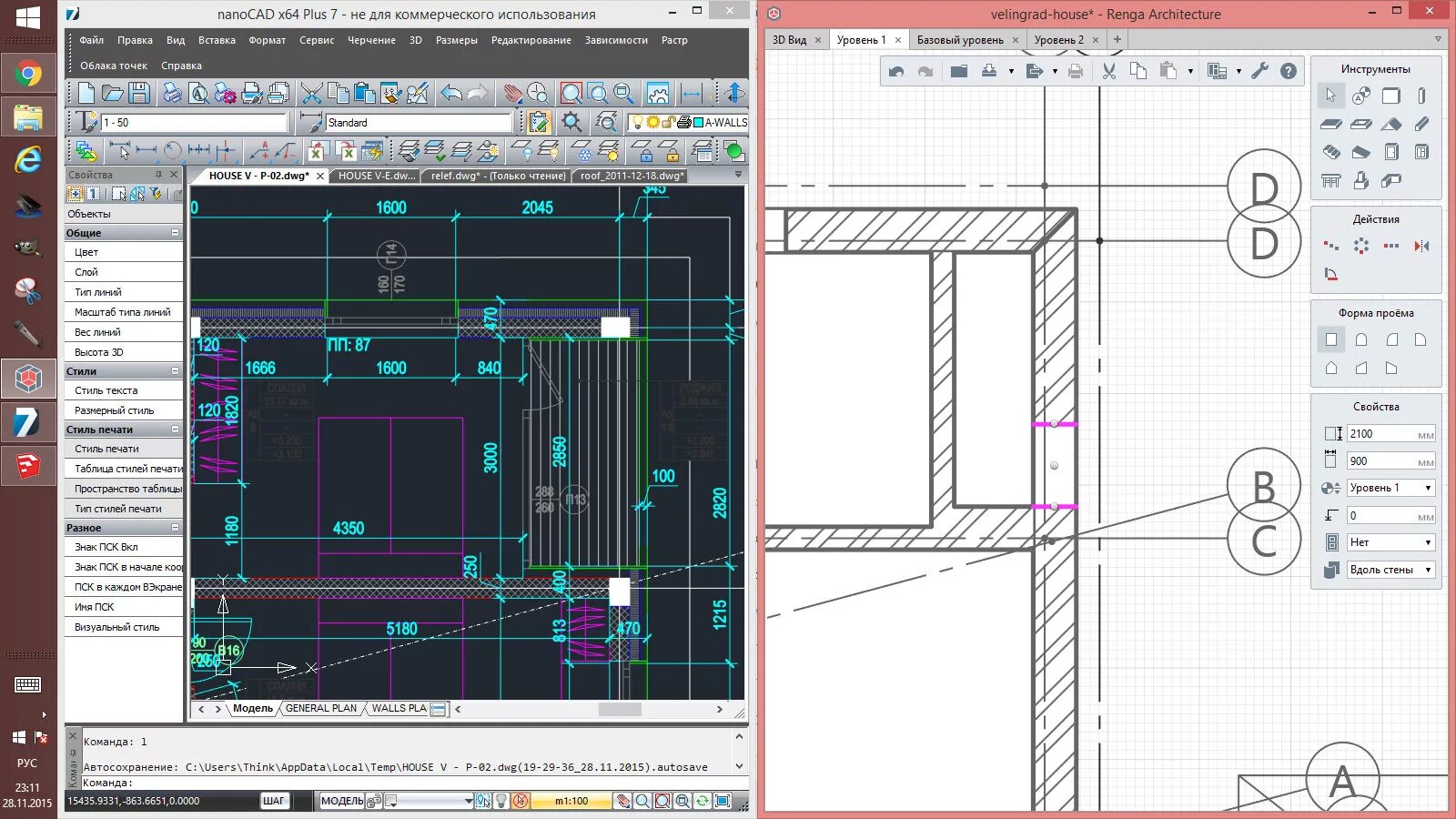Click the Undo icon in Renga toolbar
The width and height of the screenshot is (1456, 819).
896,71
